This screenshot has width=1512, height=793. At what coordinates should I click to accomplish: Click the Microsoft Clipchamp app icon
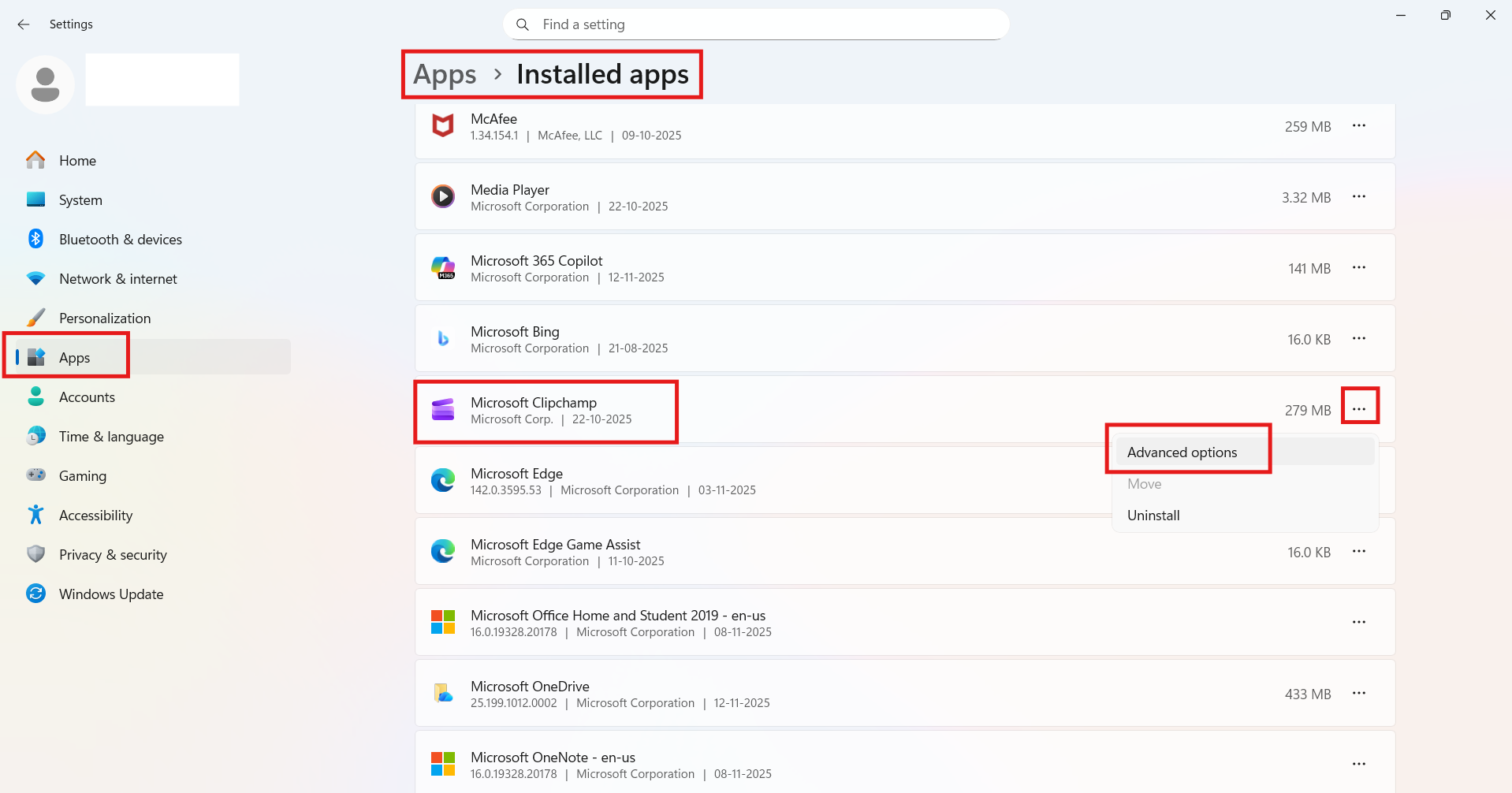point(443,409)
